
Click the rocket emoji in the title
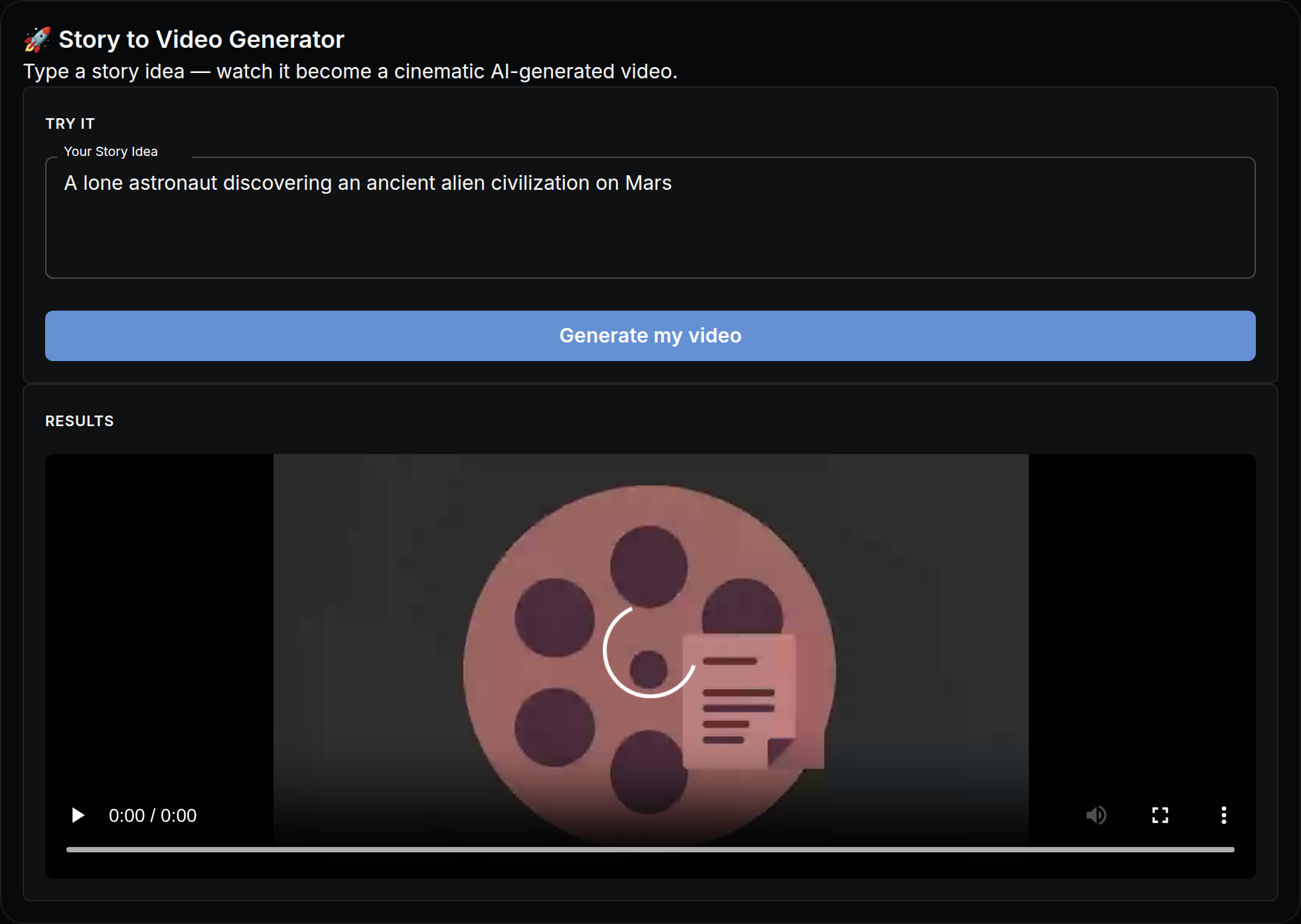[x=37, y=39]
